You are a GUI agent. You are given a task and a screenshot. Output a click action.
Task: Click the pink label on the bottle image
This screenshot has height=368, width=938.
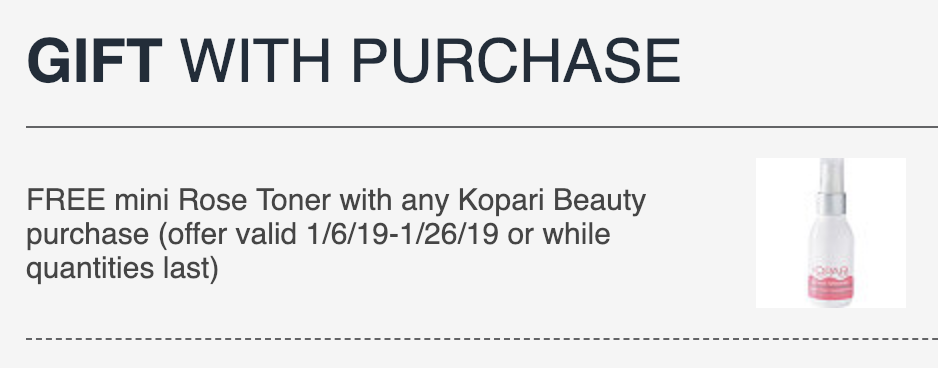[x=829, y=287]
